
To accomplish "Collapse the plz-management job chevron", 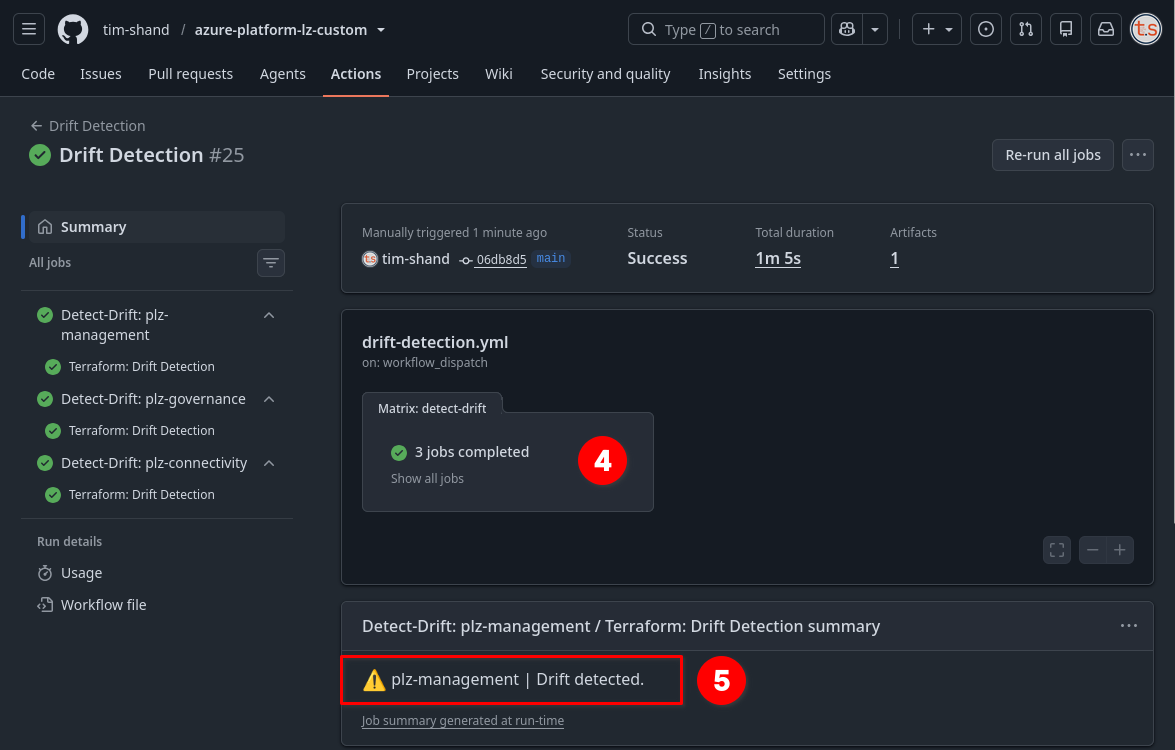I will tap(269, 315).
